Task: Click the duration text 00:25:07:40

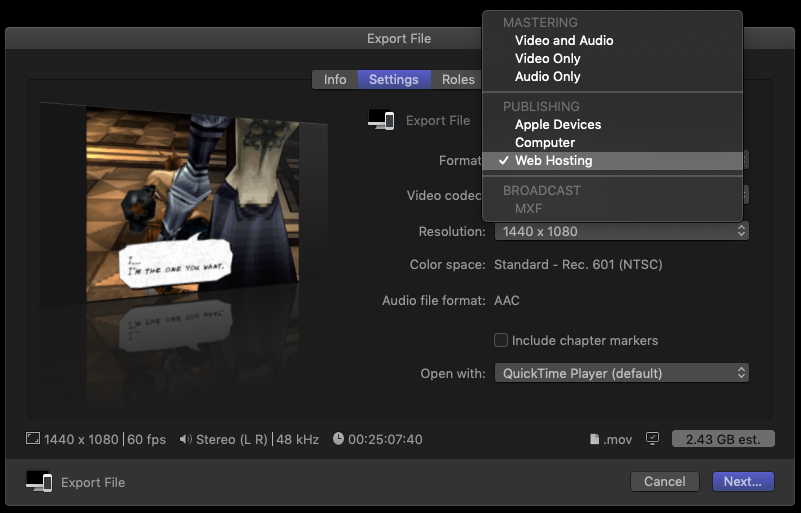Action: tap(385, 439)
